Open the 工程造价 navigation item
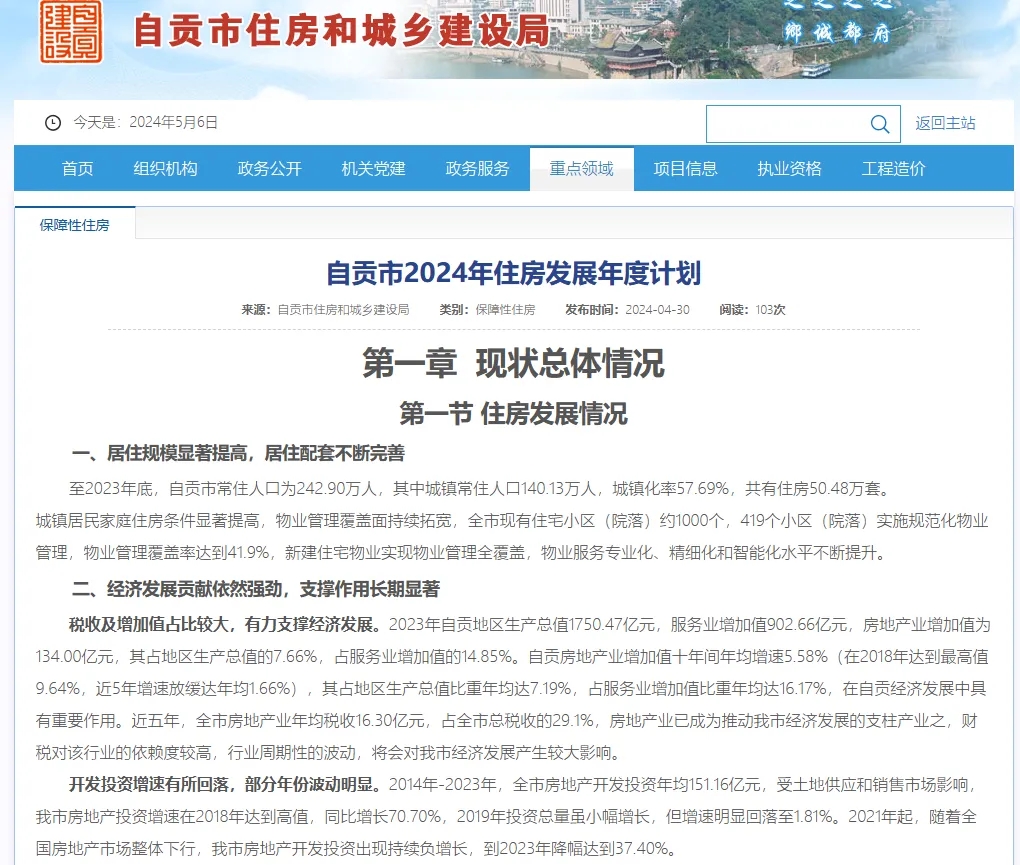 pos(894,168)
